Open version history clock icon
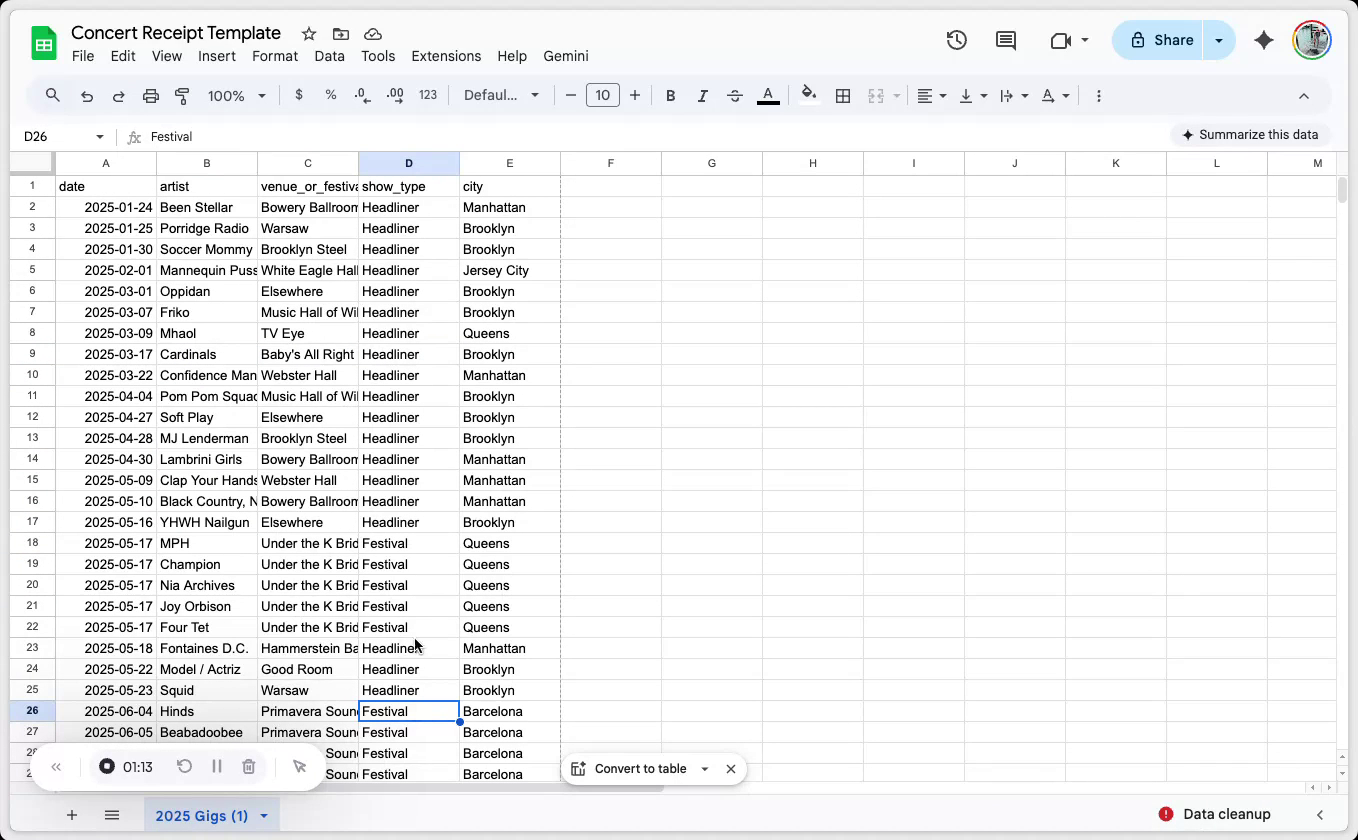Image resolution: width=1358 pixels, height=840 pixels. point(957,40)
